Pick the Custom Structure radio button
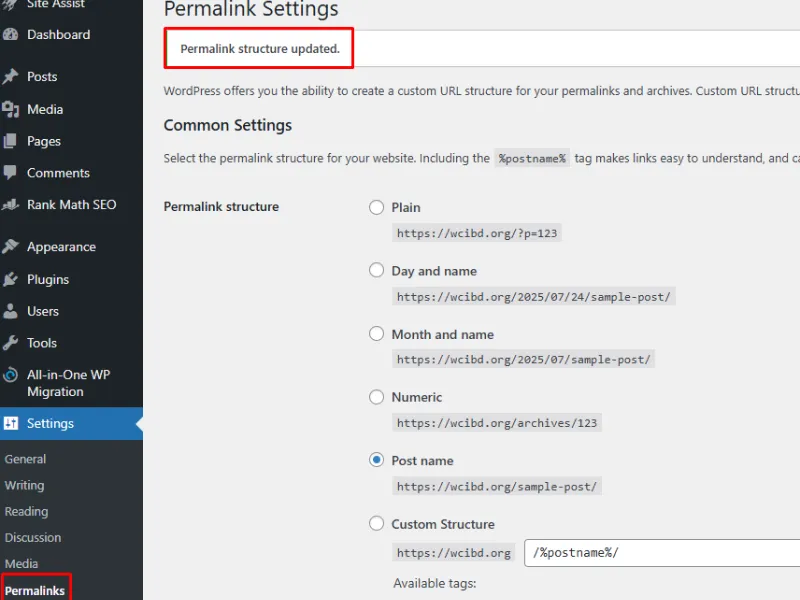 tap(377, 523)
